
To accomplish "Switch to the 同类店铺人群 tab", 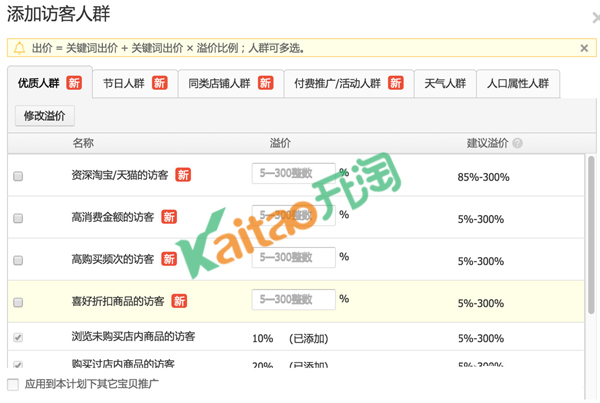I will coord(231,83).
